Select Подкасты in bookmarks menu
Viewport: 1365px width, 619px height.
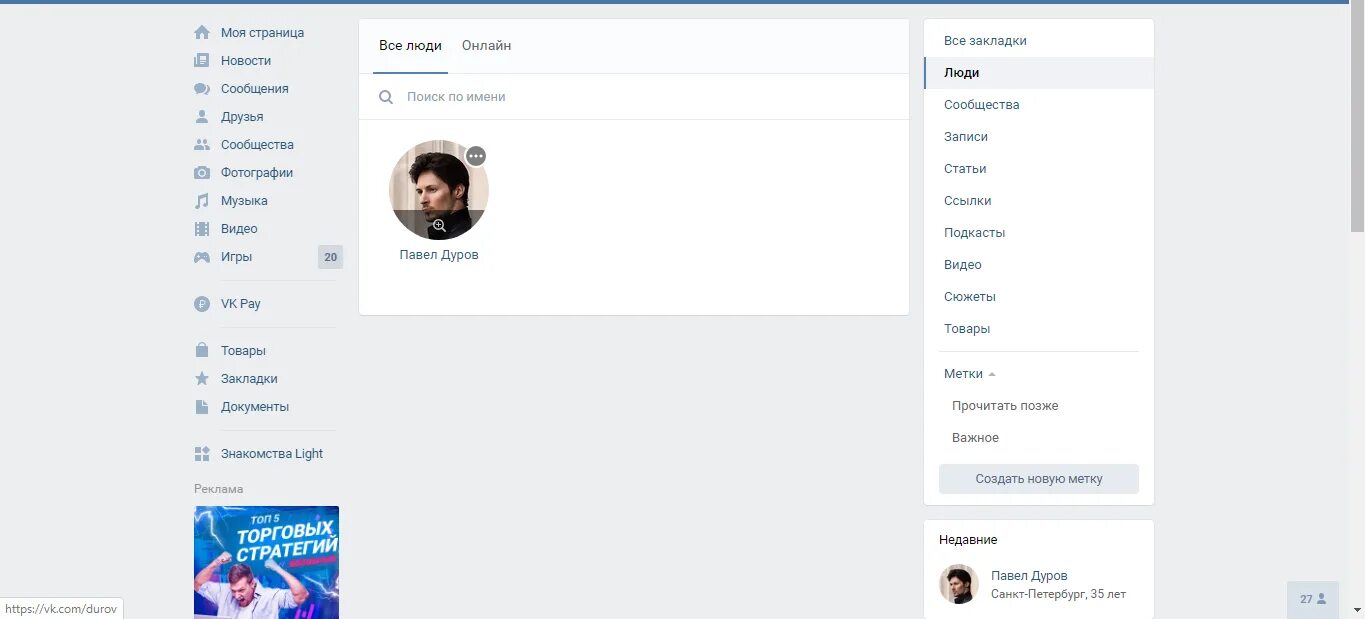[1039, 233]
